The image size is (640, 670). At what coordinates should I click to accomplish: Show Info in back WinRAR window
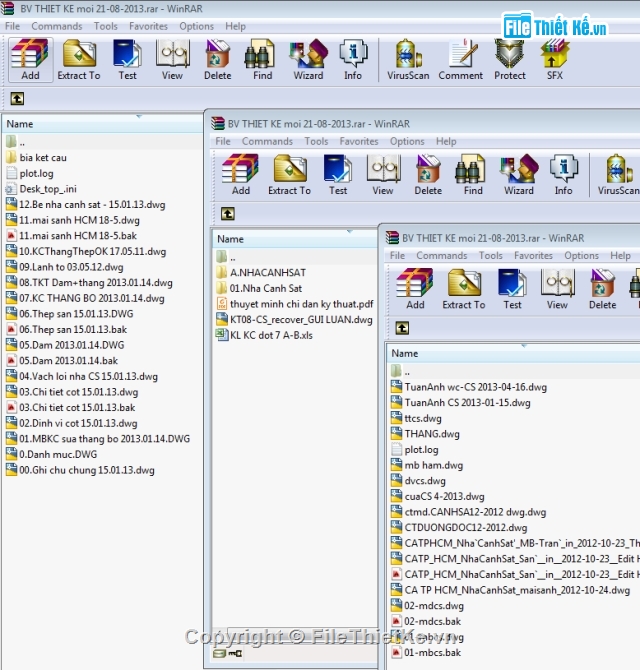click(x=353, y=59)
